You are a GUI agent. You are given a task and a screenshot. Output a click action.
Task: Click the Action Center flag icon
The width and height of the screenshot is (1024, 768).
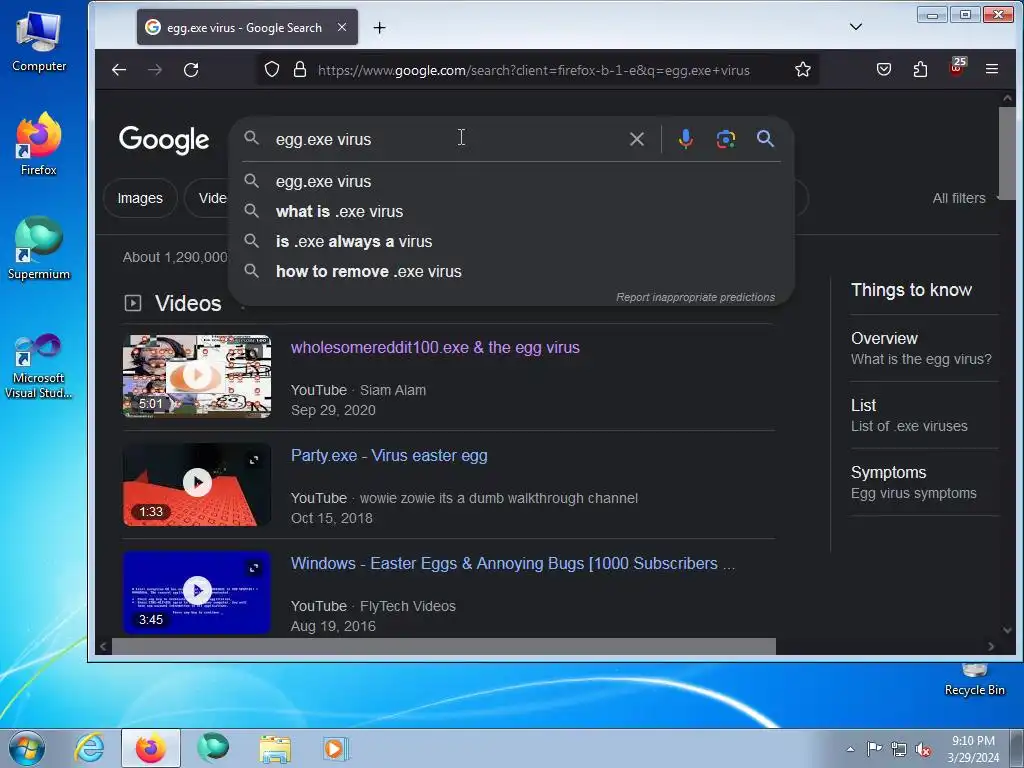[874, 748]
